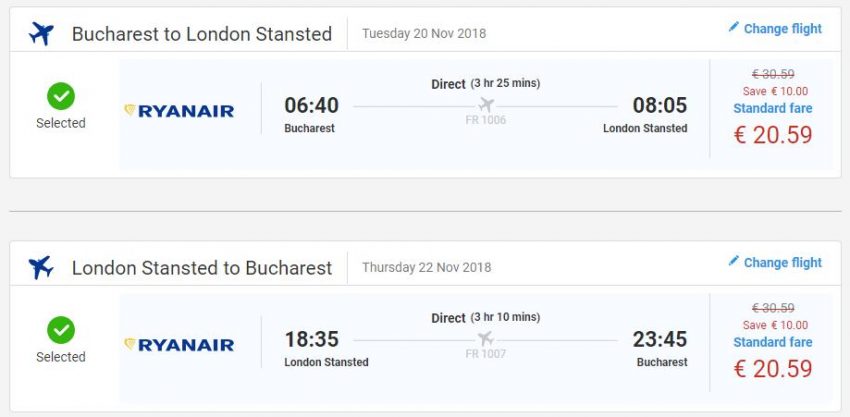Click the € 20.59 price on the return flight
Screen dimensions: 850x417
pyautogui.click(x=772, y=369)
